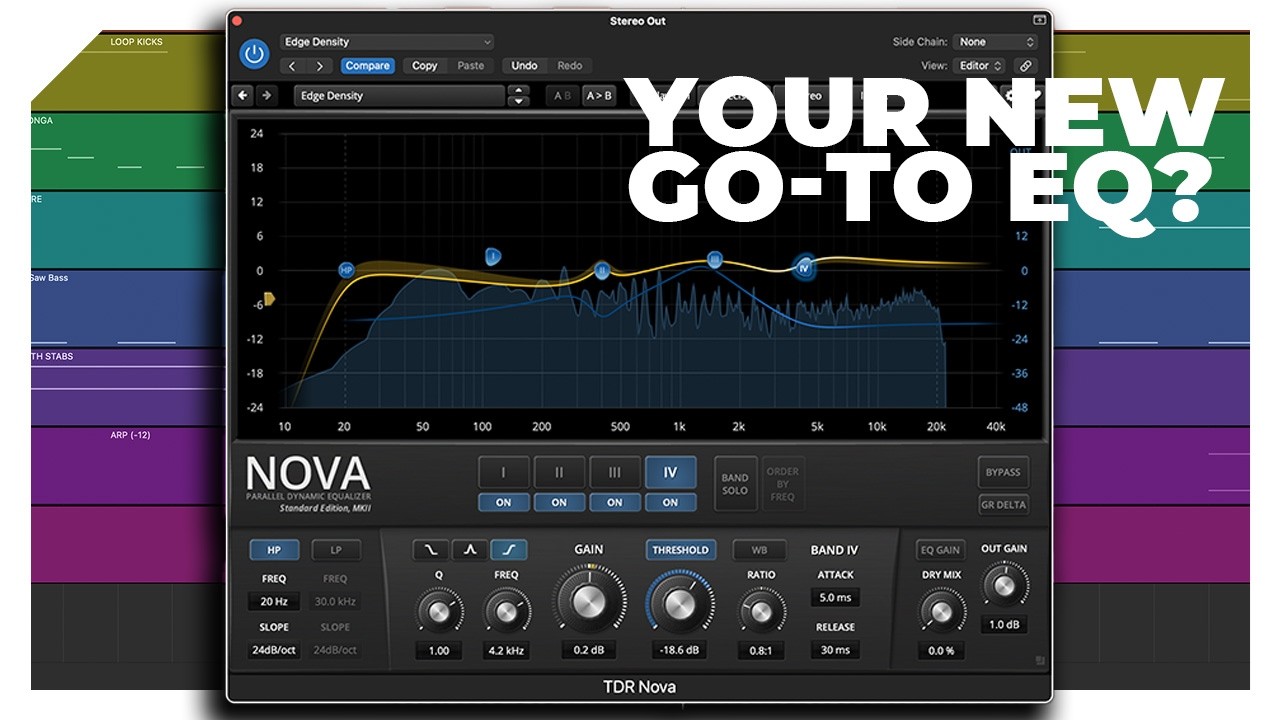Image resolution: width=1280 pixels, height=720 pixels.
Task: Click the -18.6 dB threshold field
Action: click(x=680, y=650)
